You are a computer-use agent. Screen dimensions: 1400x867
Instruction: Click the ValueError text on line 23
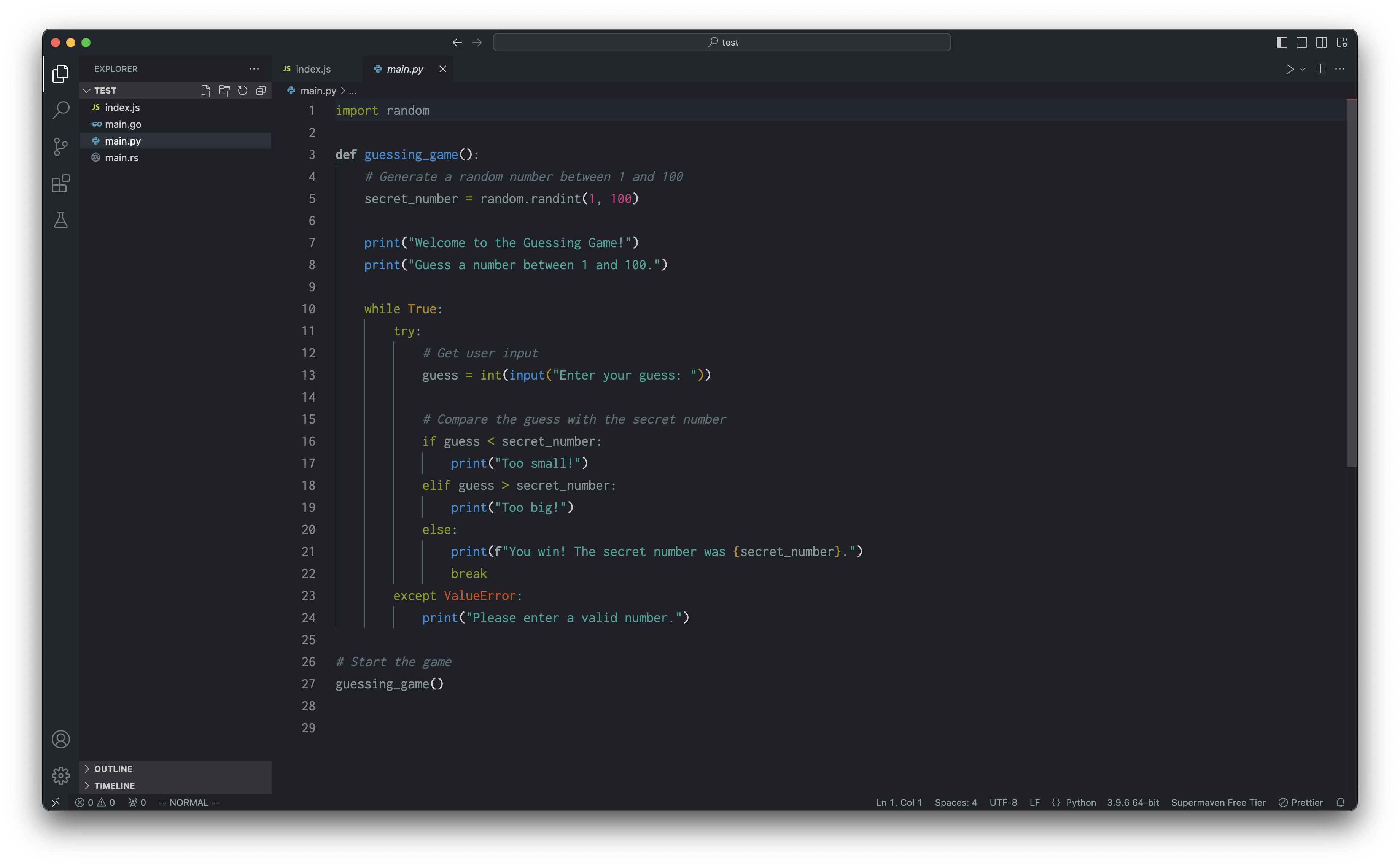479,596
